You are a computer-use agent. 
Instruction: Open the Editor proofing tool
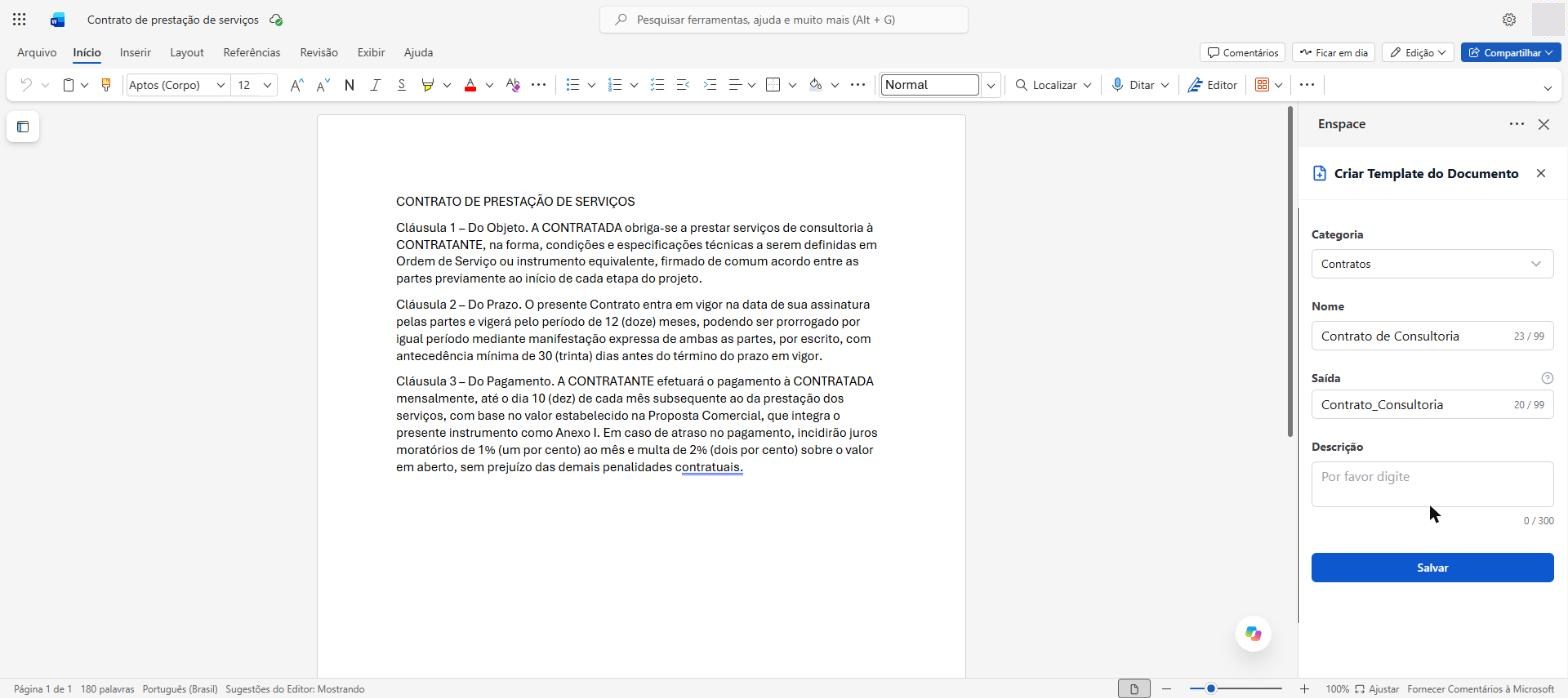pyautogui.click(x=1212, y=85)
